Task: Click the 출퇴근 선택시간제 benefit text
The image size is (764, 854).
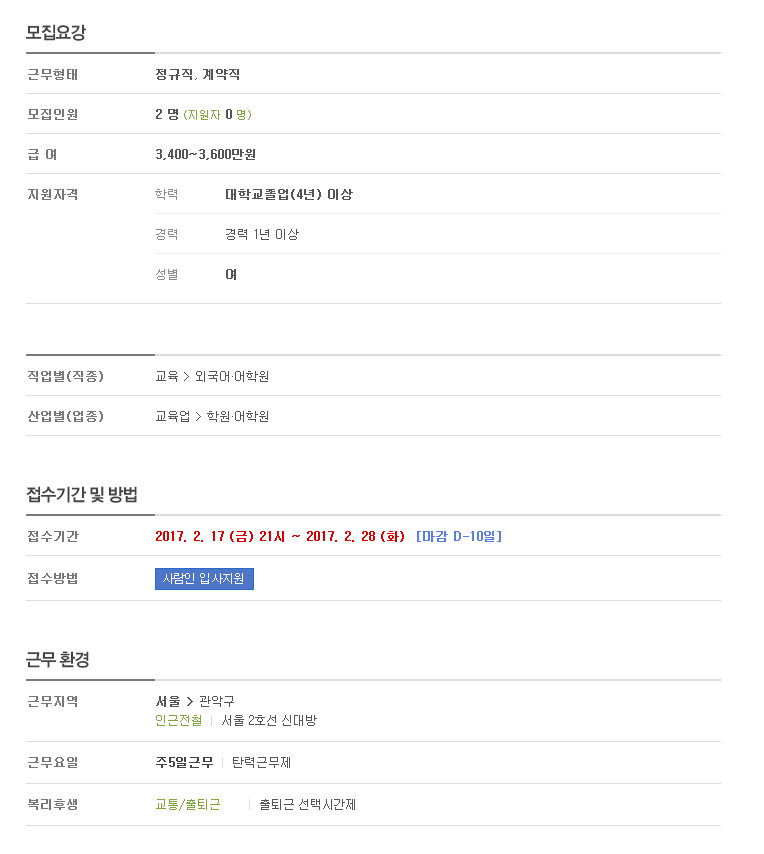Action: pyautogui.click(x=308, y=804)
